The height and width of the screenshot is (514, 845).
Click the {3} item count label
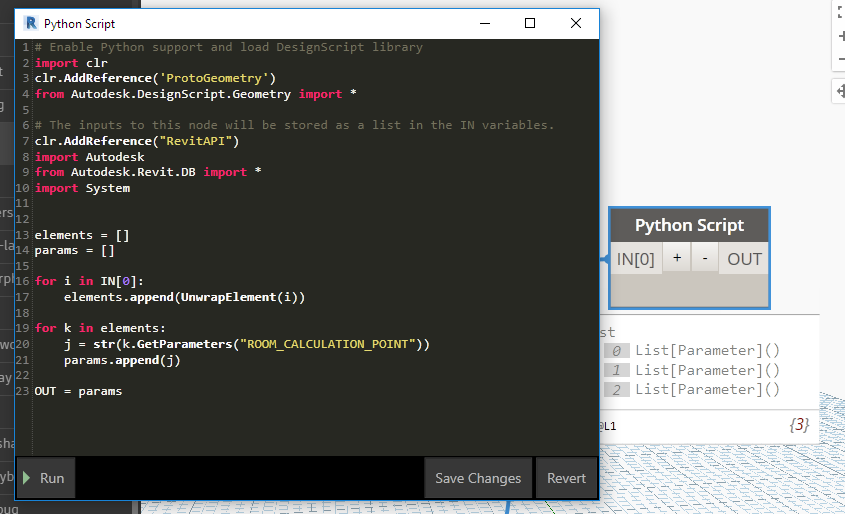click(x=799, y=425)
